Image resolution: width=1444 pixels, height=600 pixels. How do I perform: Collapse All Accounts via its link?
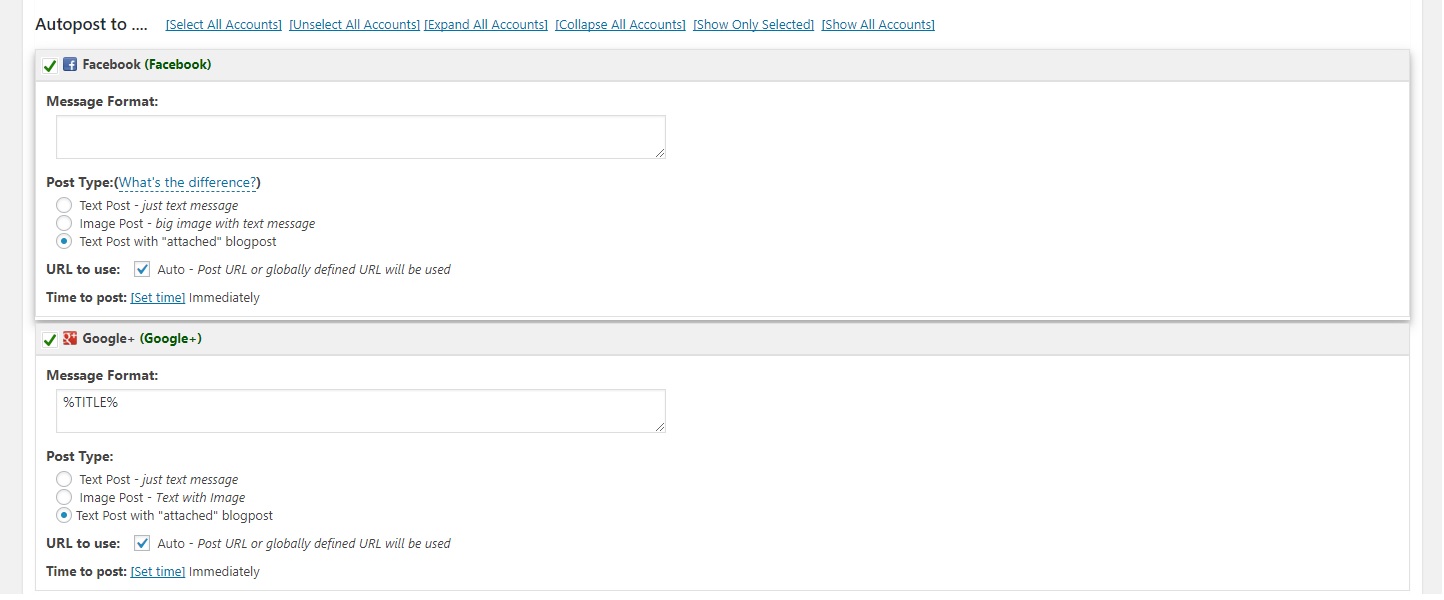[620, 25]
